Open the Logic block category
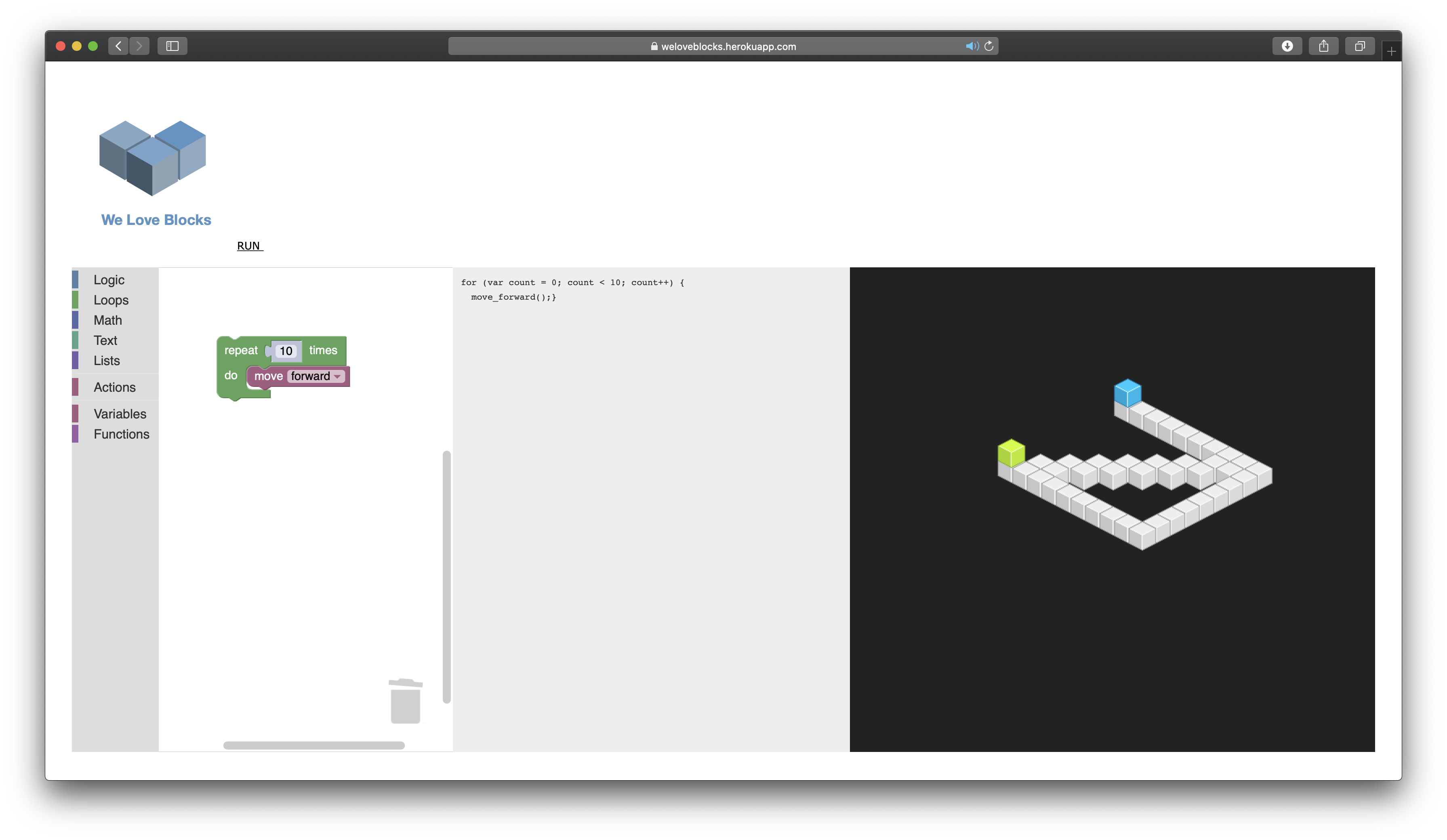 [109, 279]
